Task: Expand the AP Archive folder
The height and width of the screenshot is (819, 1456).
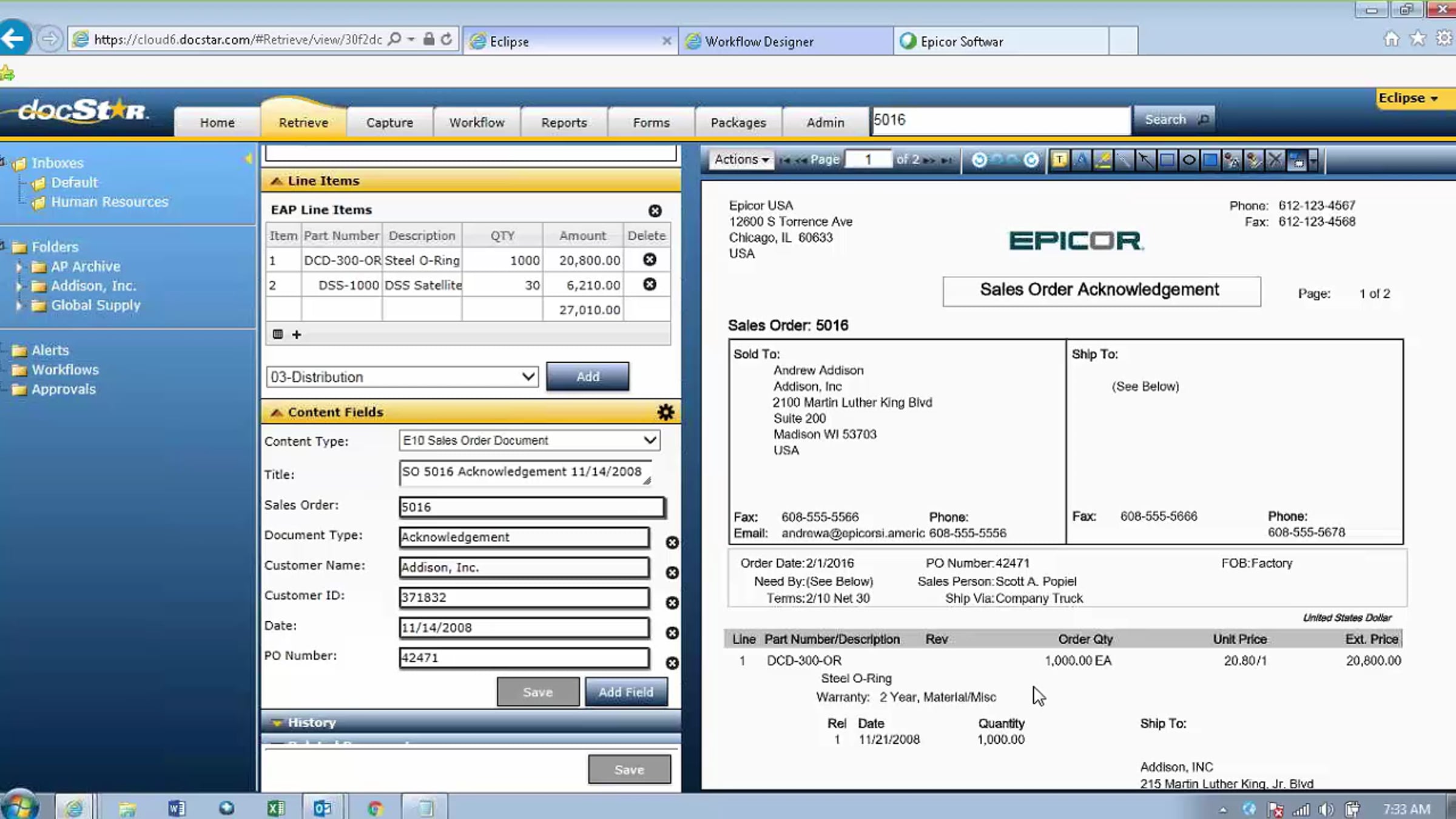Action: 18,267
